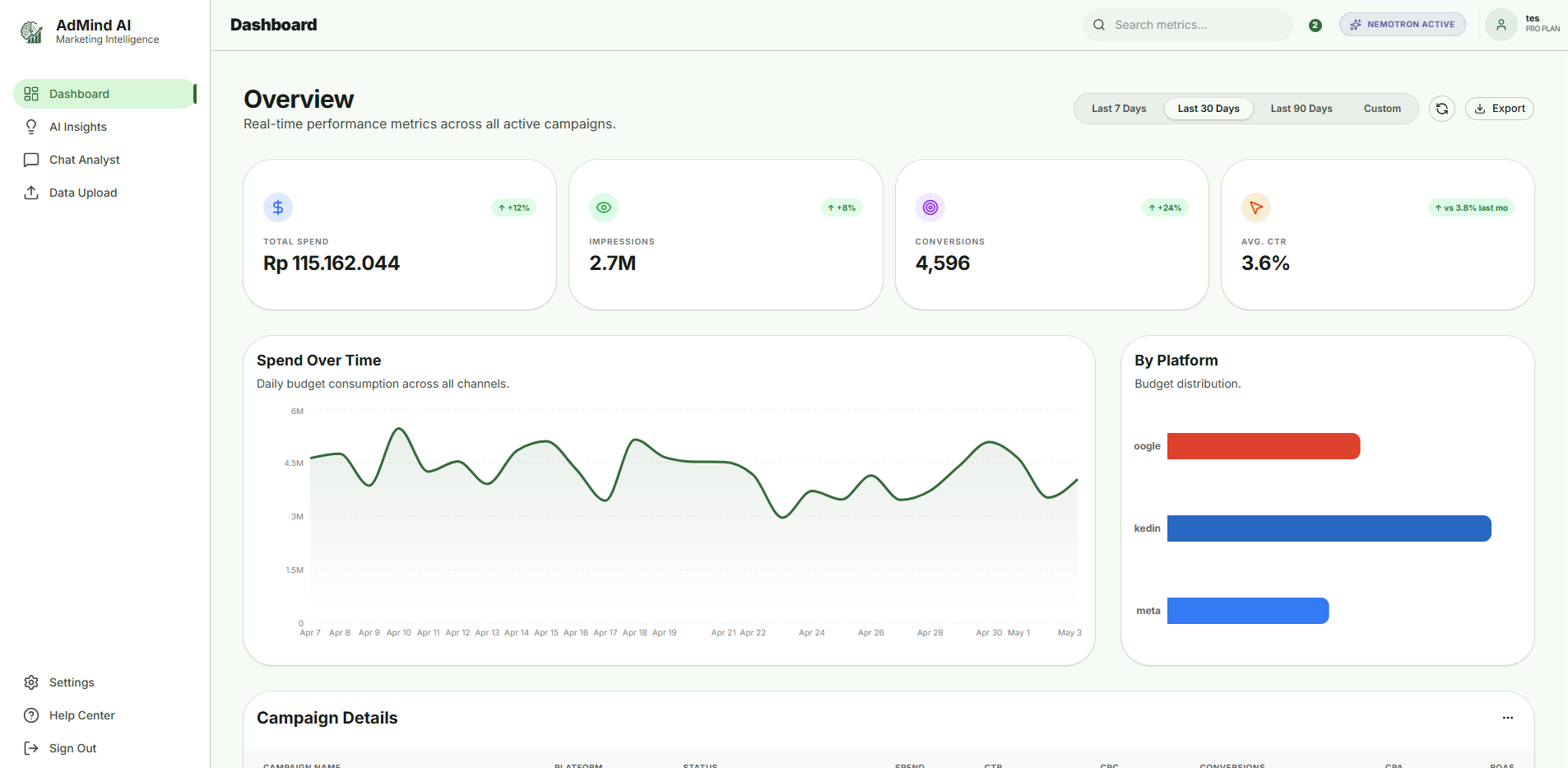The width and height of the screenshot is (1568, 768).
Task: Click the Help Center question mark icon
Action: coord(31,715)
